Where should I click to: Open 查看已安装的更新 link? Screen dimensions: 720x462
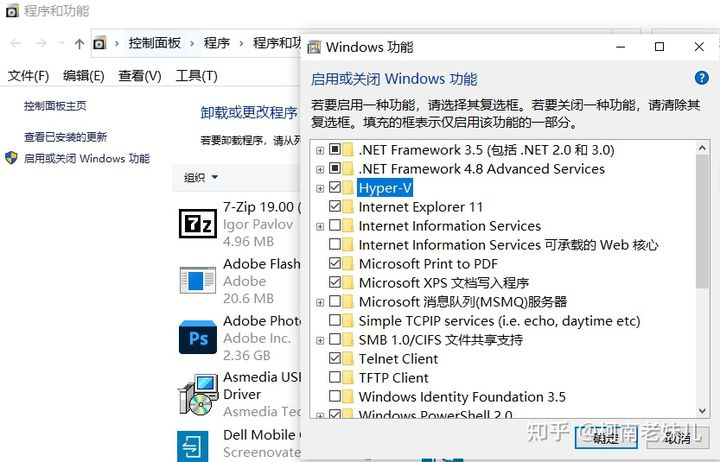coord(65,137)
